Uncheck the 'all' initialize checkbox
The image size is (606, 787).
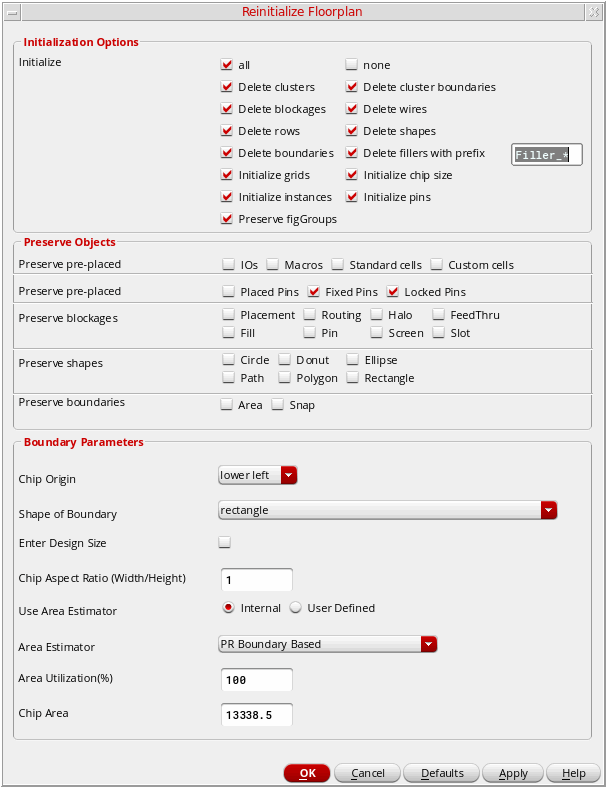[226, 65]
